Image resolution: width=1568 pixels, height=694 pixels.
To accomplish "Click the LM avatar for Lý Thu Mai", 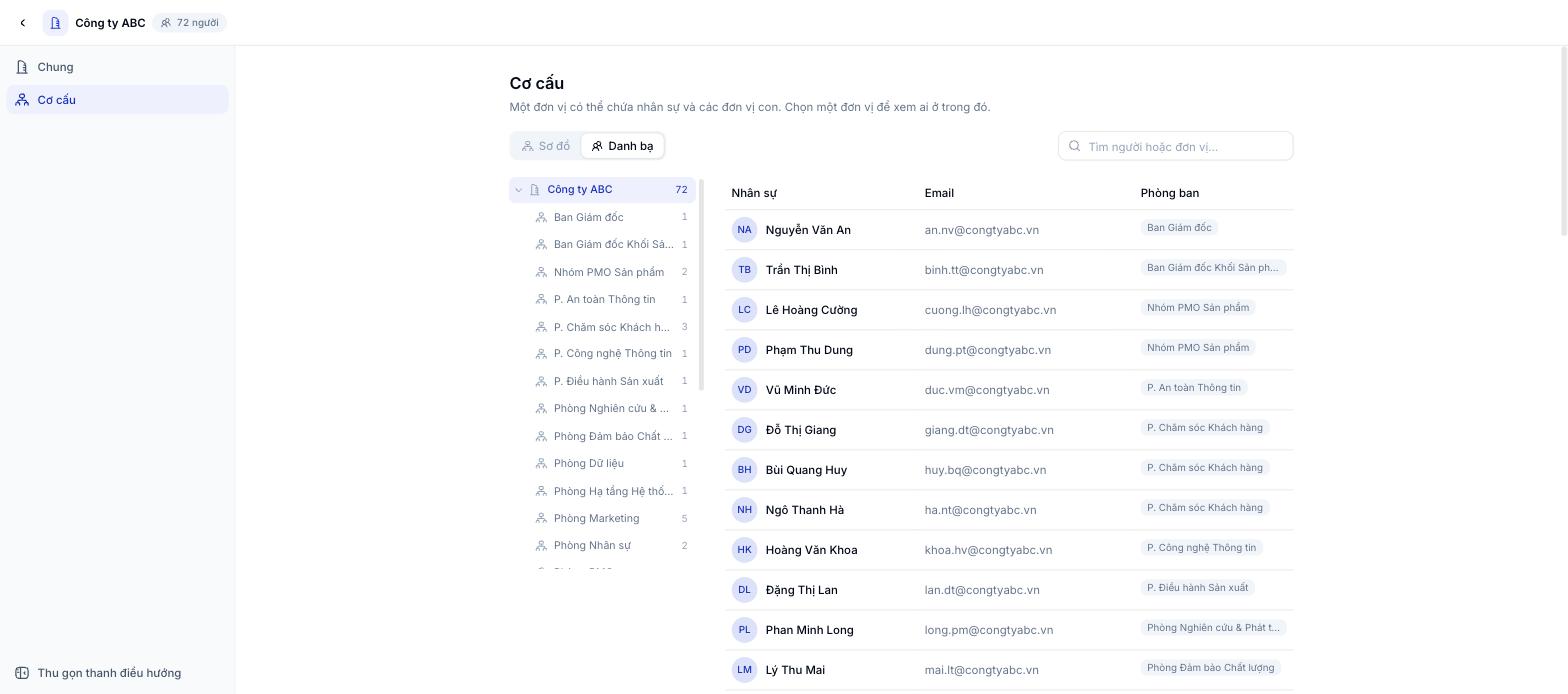I will click(x=744, y=670).
